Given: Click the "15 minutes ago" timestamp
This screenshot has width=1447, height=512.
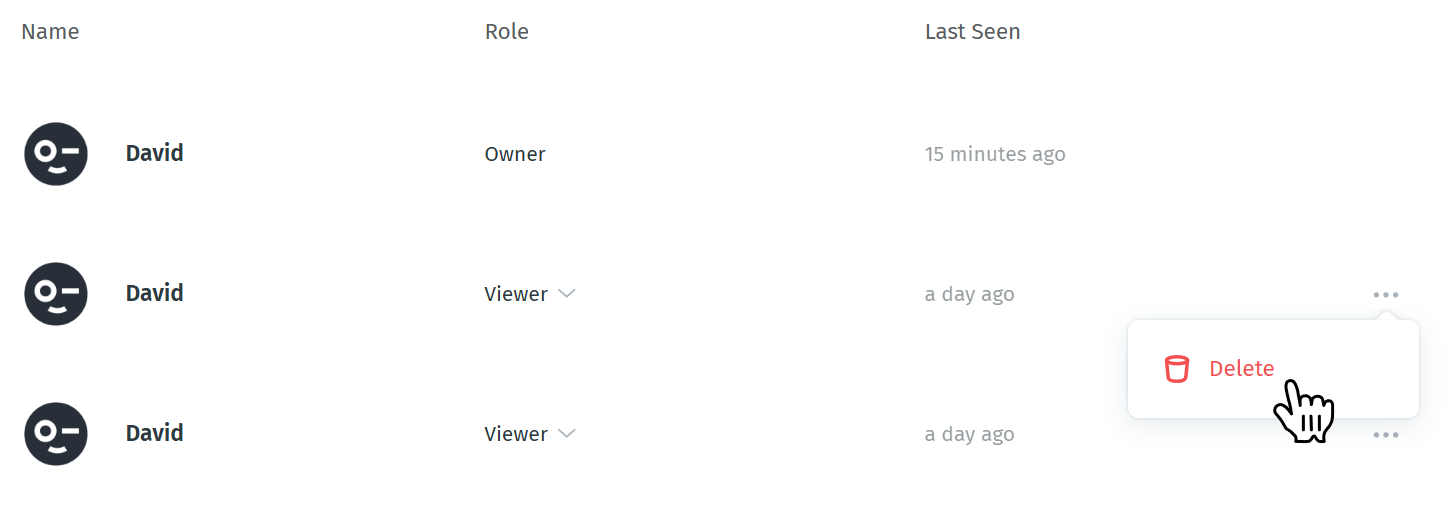Looking at the screenshot, I should pyautogui.click(x=995, y=154).
